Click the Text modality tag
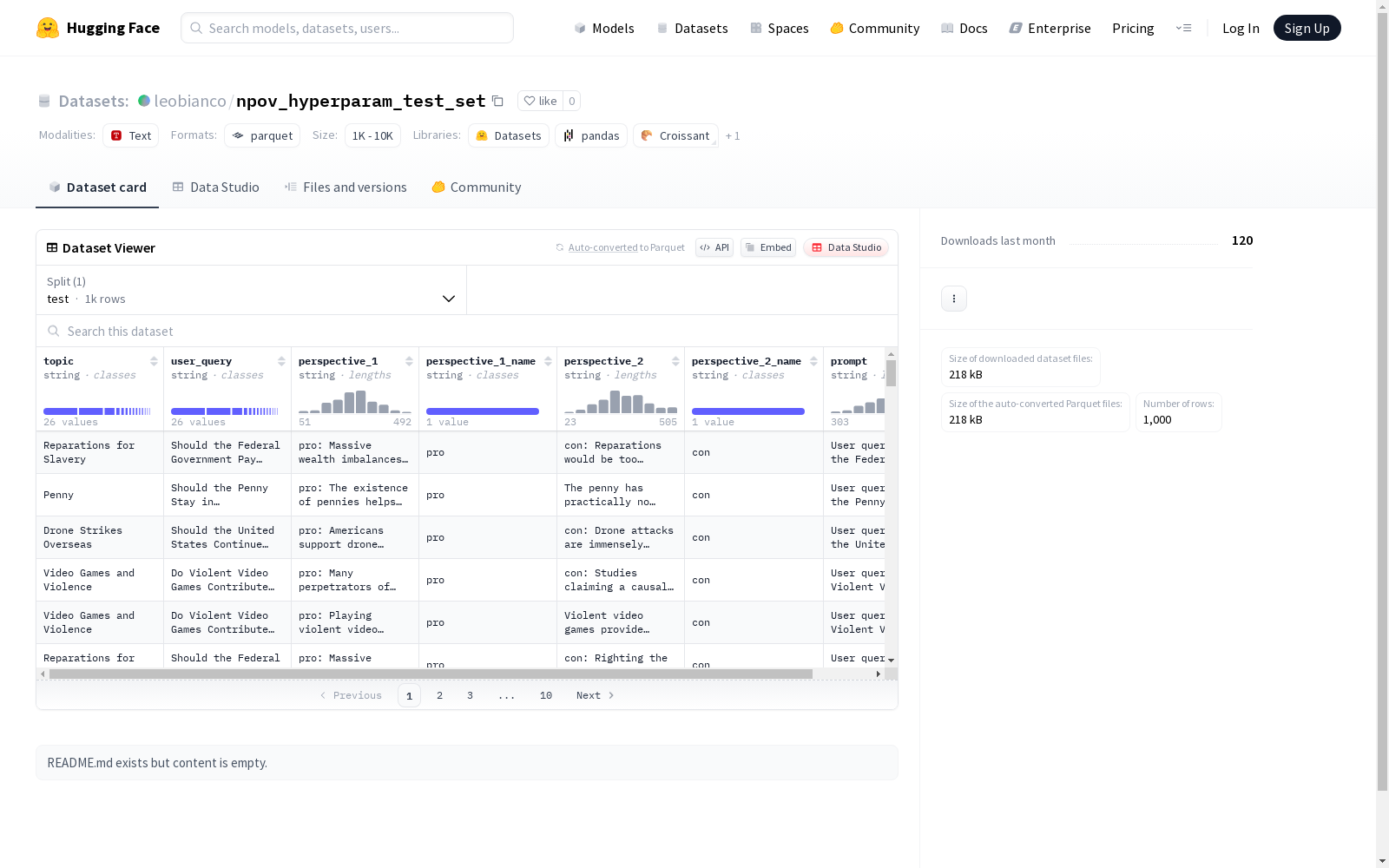1389x868 pixels. (x=131, y=135)
